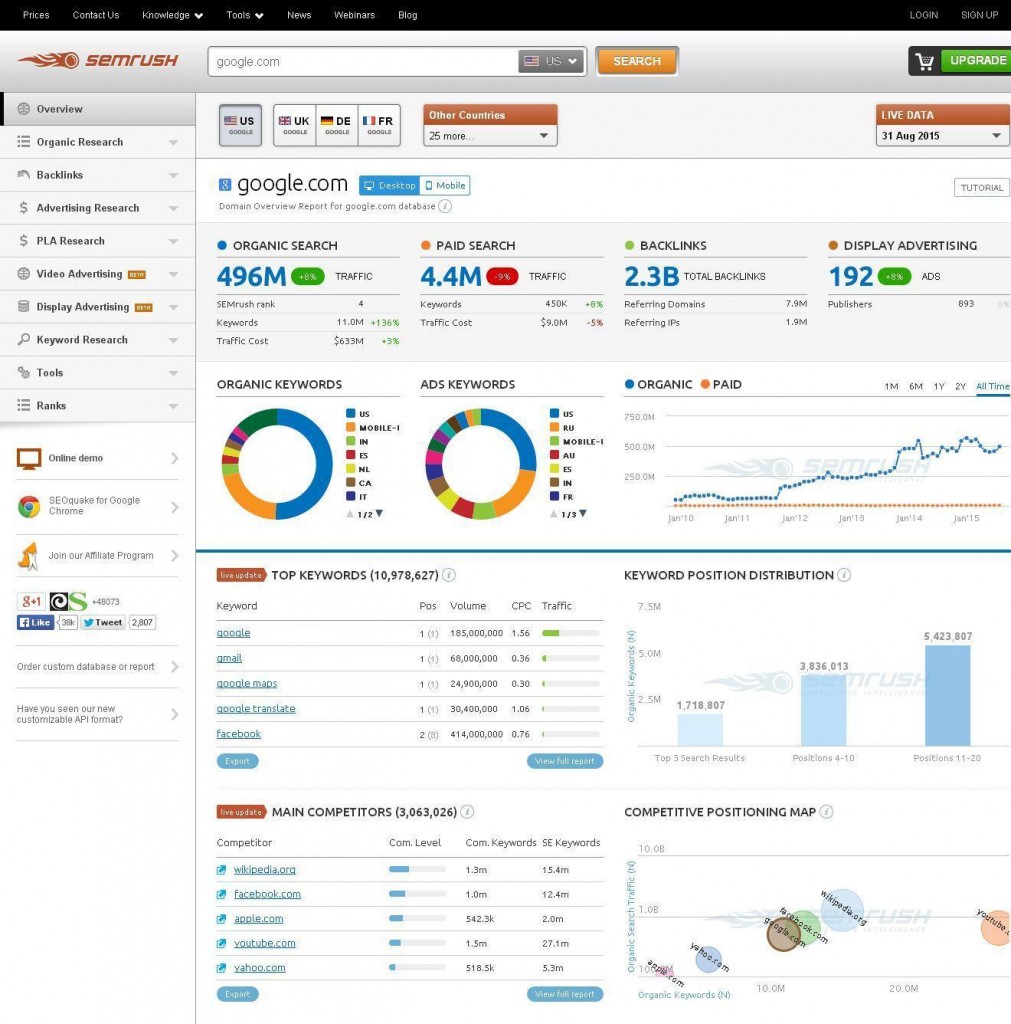Click info icon beside Competitive Positioning Map

click(x=826, y=812)
